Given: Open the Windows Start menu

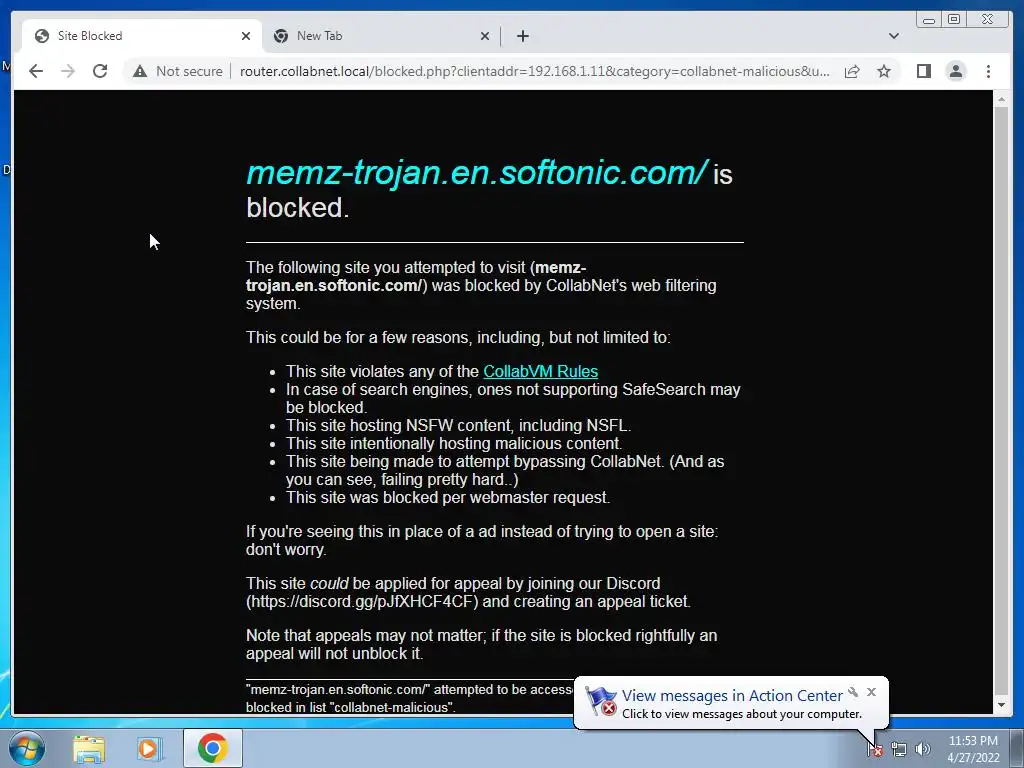Looking at the screenshot, I should [27, 748].
